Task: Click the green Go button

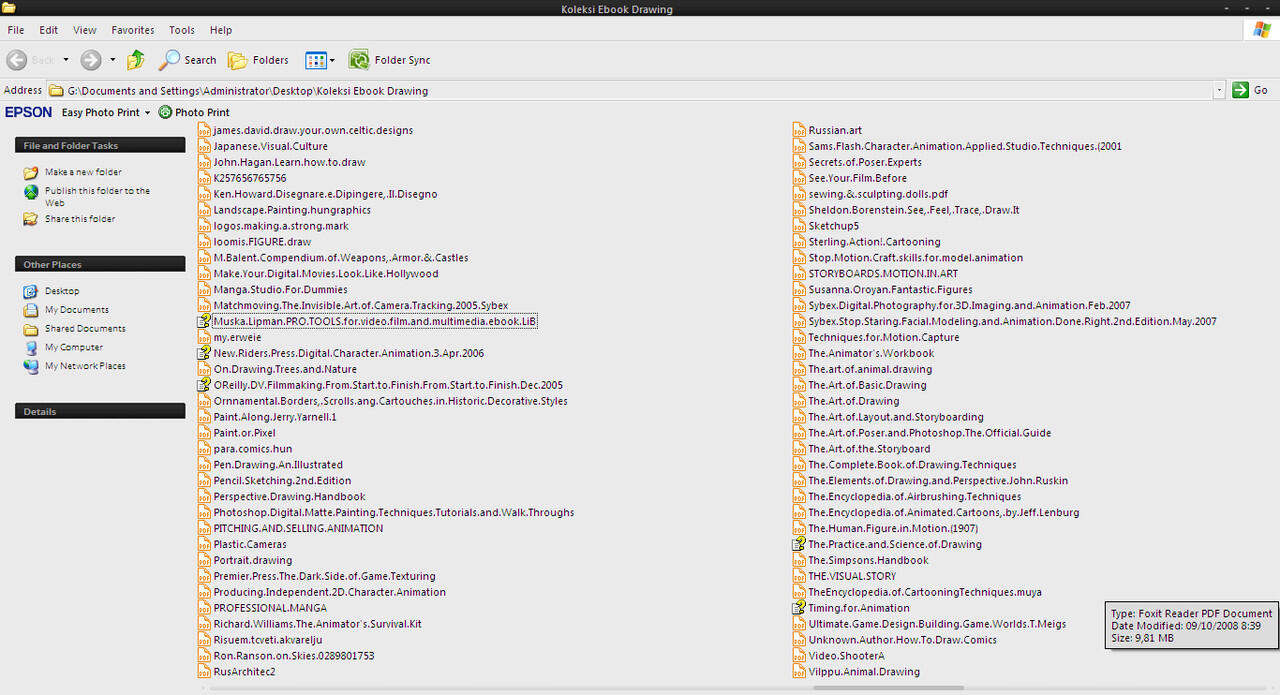Action: (1250, 90)
